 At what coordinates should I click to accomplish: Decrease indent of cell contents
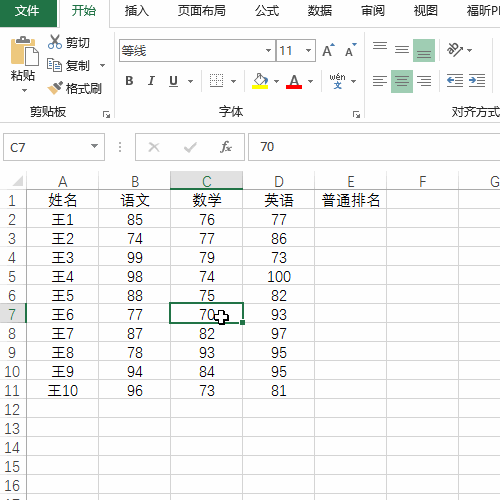[455, 81]
